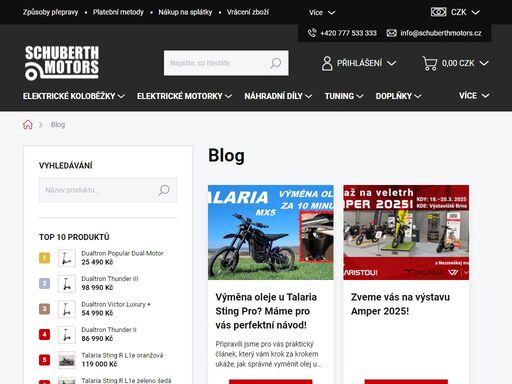This screenshot has height=384, width=512.
Task: Open Dualtron Victor Luxury + product link
Action: point(116,304)
